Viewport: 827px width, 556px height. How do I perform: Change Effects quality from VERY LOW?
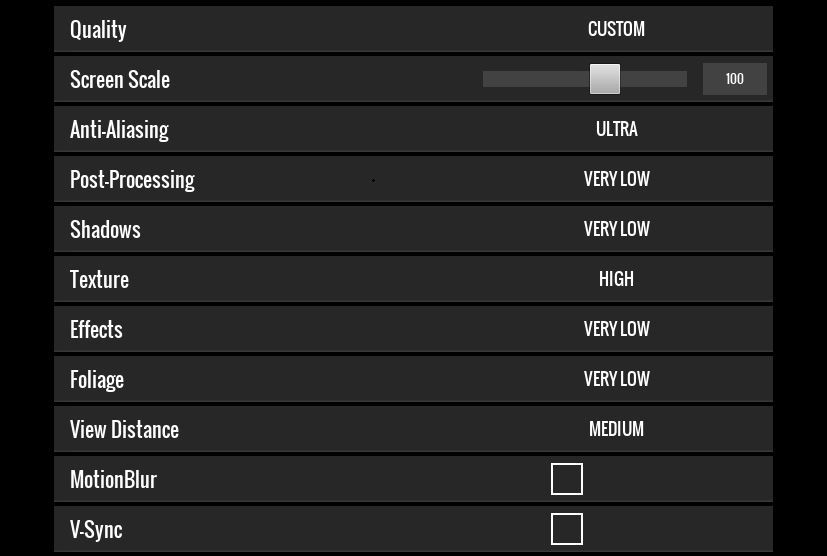tap(616, 329)
